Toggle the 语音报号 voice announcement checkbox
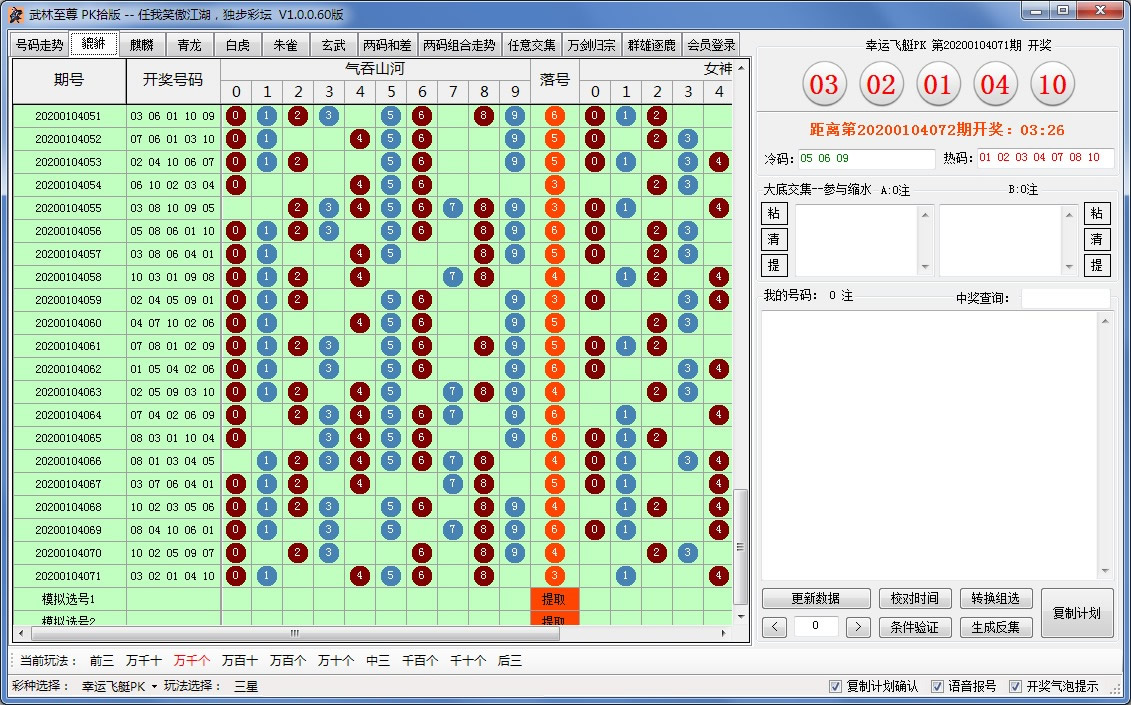 pyautogui.click(x=937, y=687)
